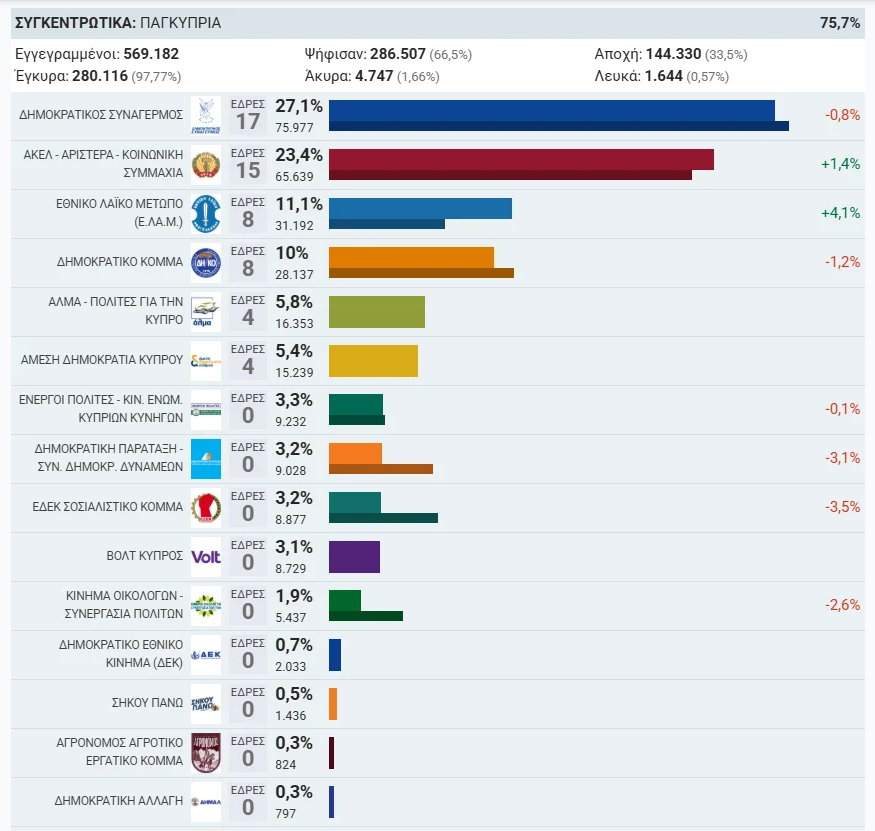
Task: Select ΑΜΕΣΗ ΔΗΜΟΚΡΑΤΙΑ ΚΥΠΡΟΥ party label
Action: click(102, 360)
